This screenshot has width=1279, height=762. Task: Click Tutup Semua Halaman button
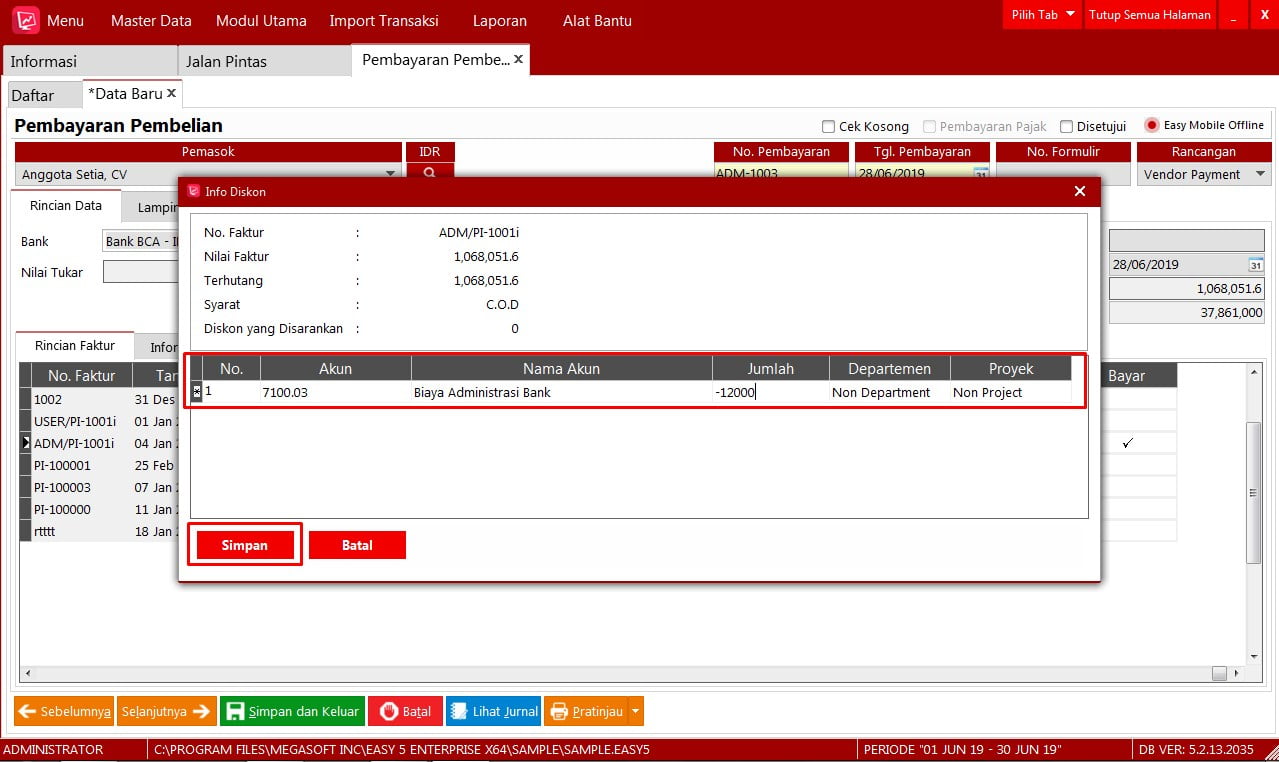coord(1150,15)
